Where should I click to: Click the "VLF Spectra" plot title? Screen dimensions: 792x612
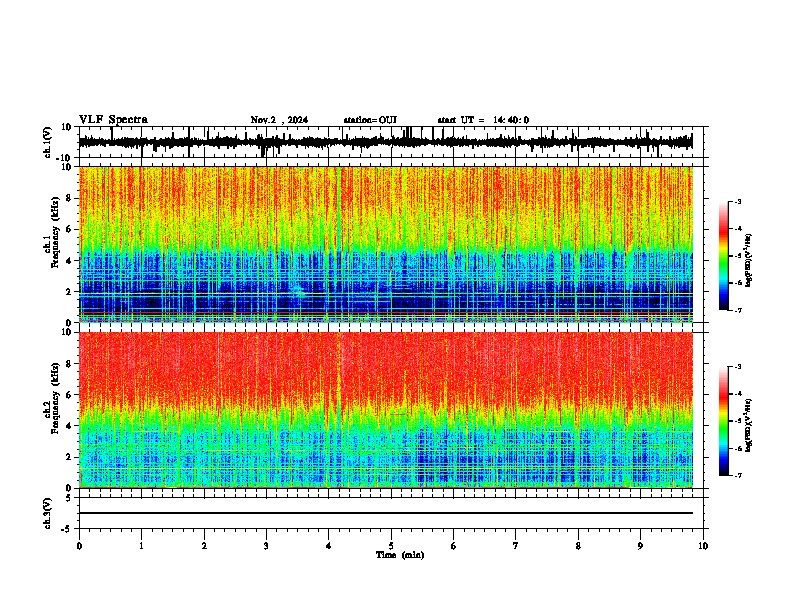point(113,120)
